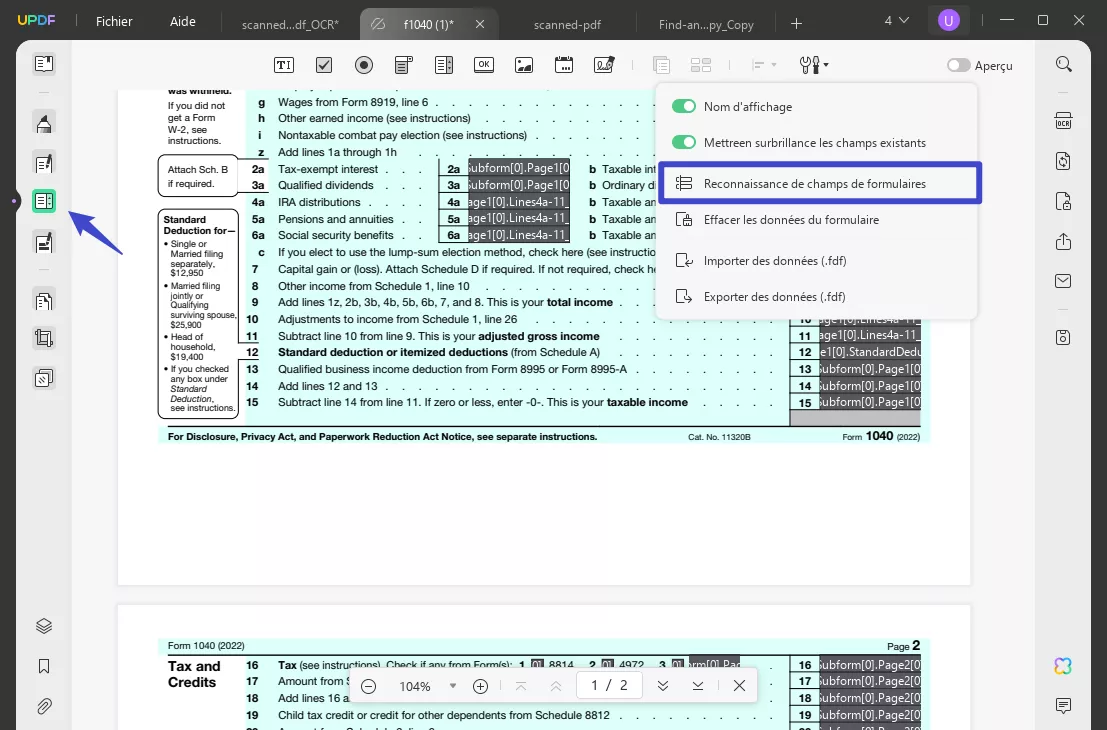
Task: Select the Text Field form tool
Action: pos(283,64)
